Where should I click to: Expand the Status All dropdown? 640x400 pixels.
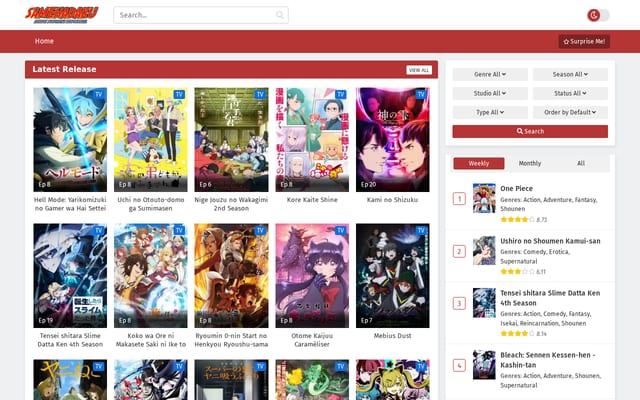(570, 93)
